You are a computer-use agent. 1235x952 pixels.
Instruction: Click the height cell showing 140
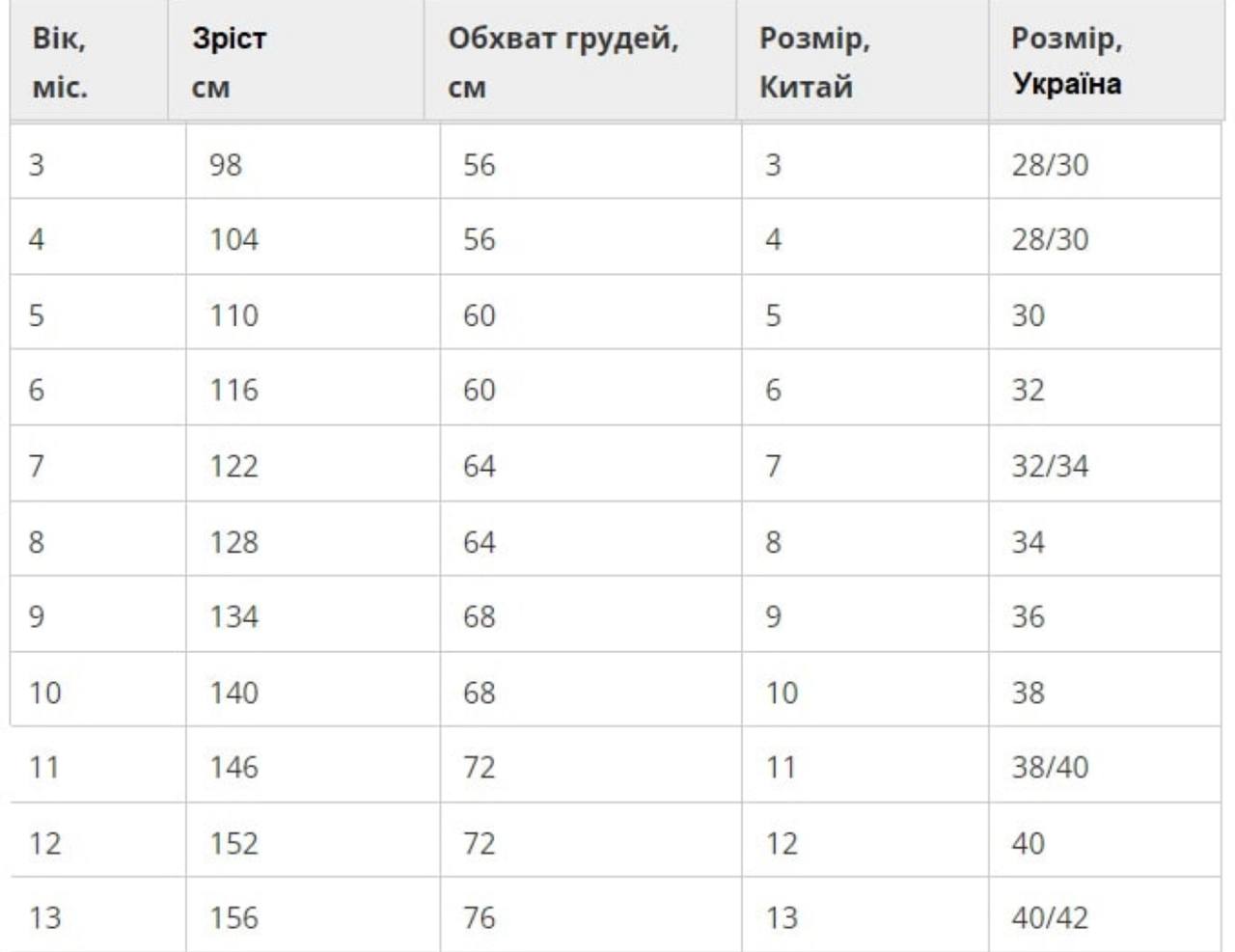point(234,693)
